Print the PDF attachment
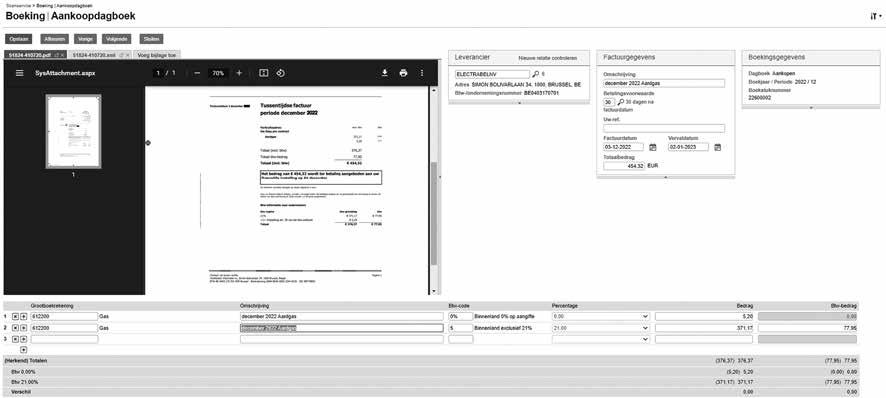 pos(403,73)
